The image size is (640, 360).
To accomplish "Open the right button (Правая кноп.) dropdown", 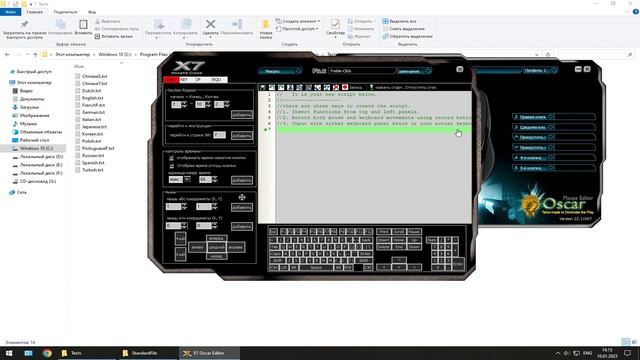I will (533, 117).
